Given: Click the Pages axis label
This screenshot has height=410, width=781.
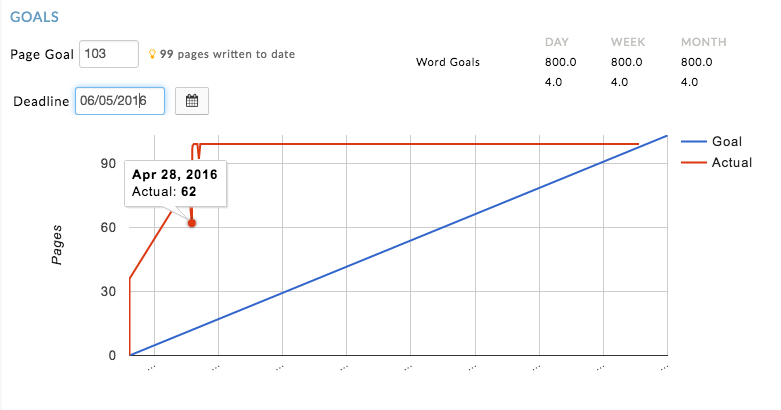Looking at the screenshot, I should point(57,245).
